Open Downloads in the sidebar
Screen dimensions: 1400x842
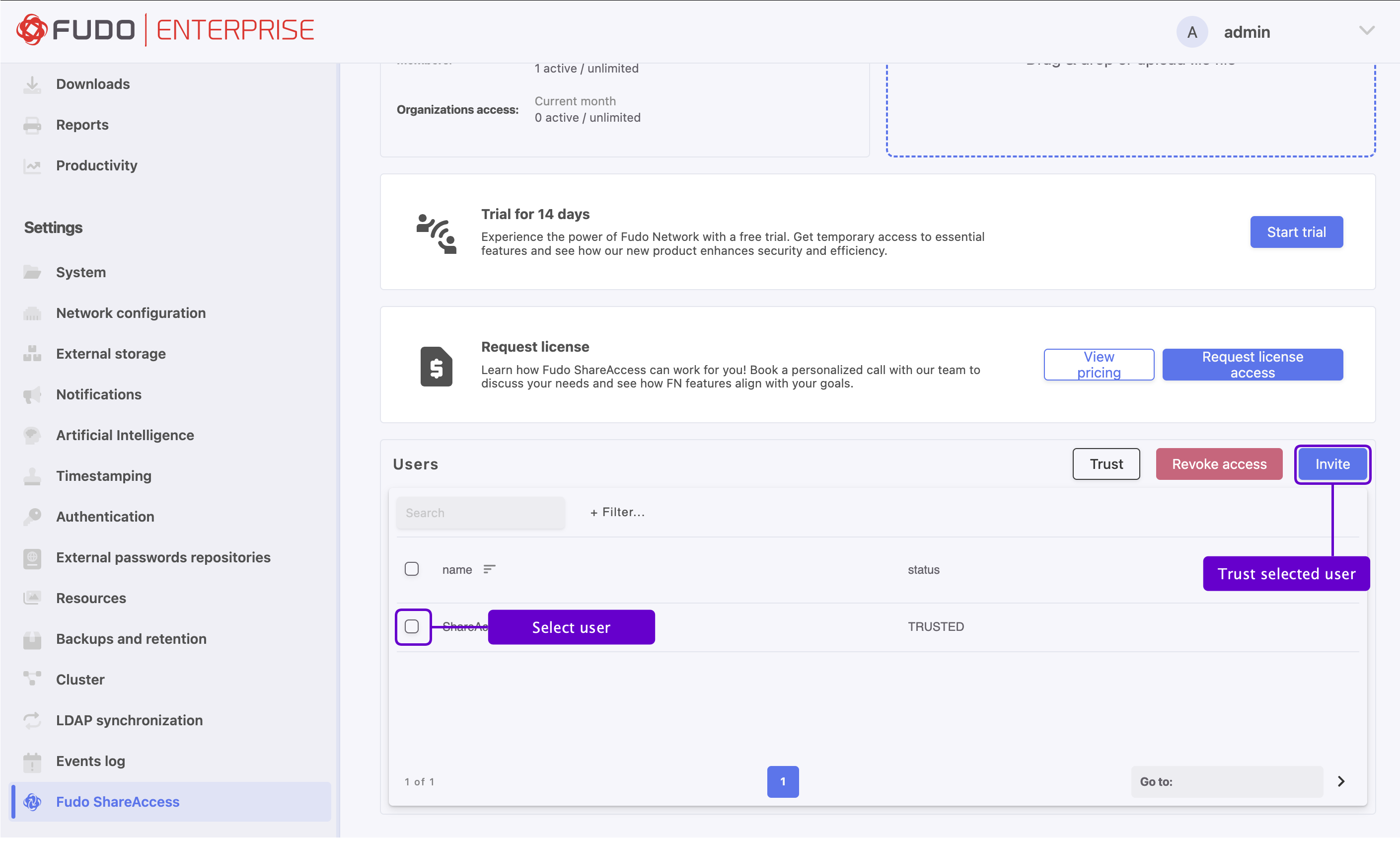coord(93,84)
